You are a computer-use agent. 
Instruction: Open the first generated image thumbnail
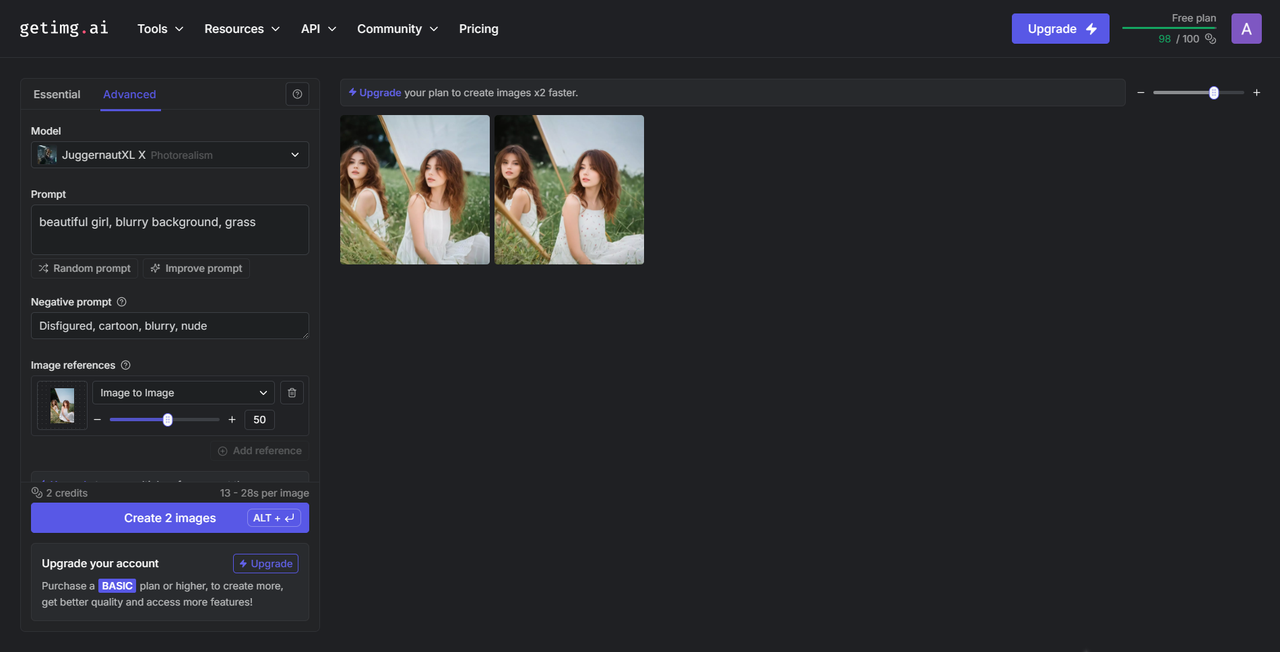[x=415, y=190]
